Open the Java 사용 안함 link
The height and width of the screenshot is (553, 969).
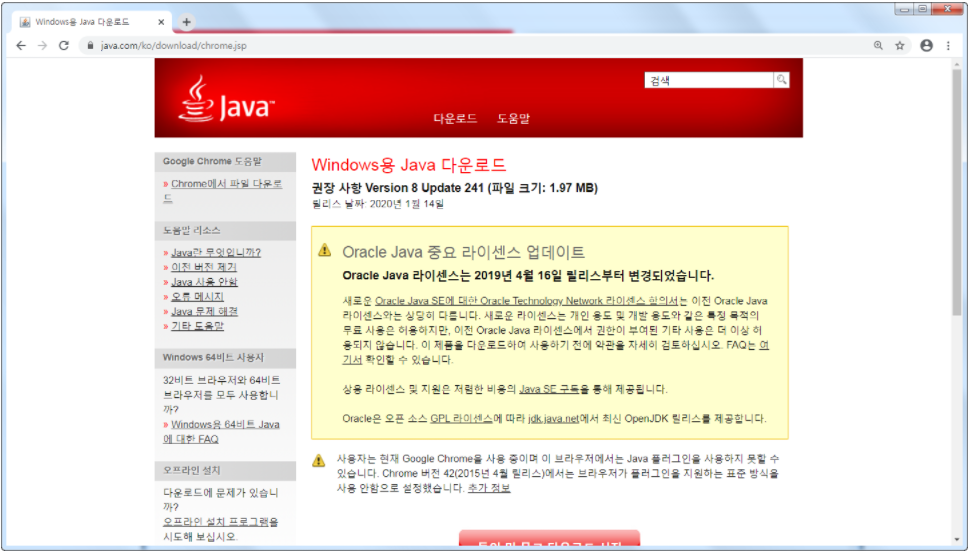pos(205,282)
